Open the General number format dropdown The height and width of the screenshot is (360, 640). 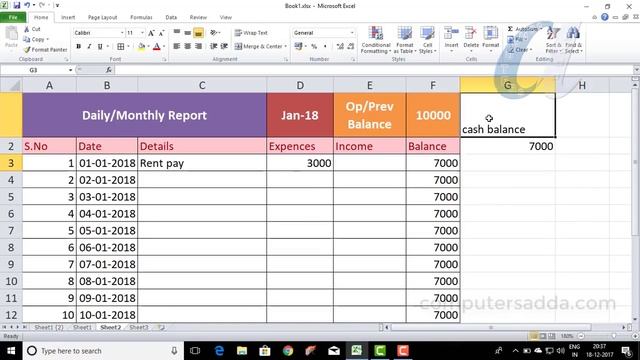coord(352,33)
